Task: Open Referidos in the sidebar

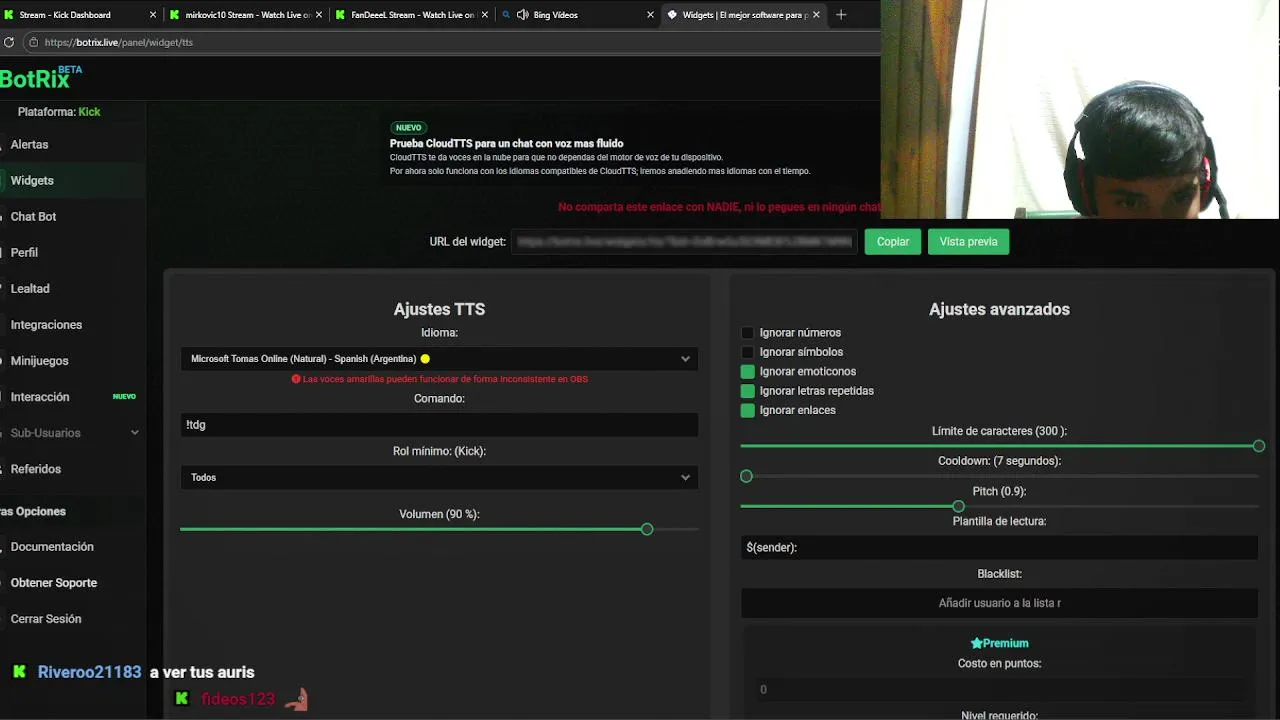Action: click(36, 469)
